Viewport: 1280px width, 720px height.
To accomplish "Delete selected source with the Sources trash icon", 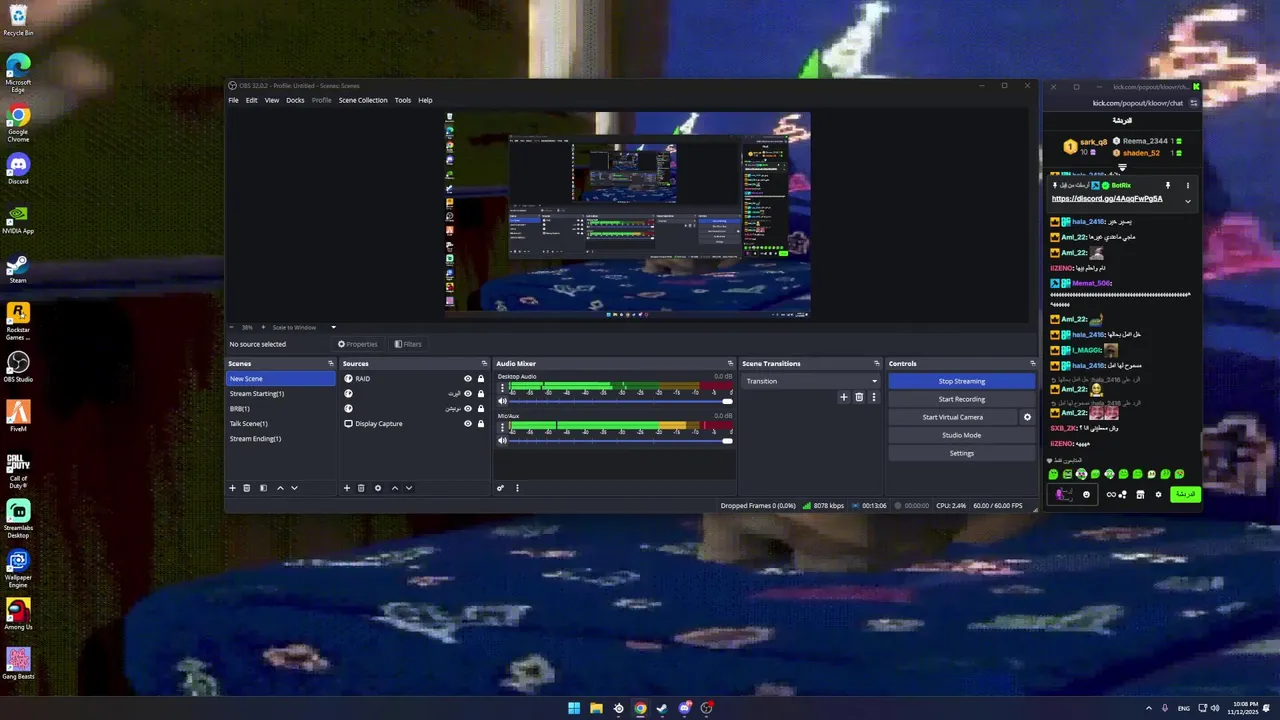I will point(361,488).
